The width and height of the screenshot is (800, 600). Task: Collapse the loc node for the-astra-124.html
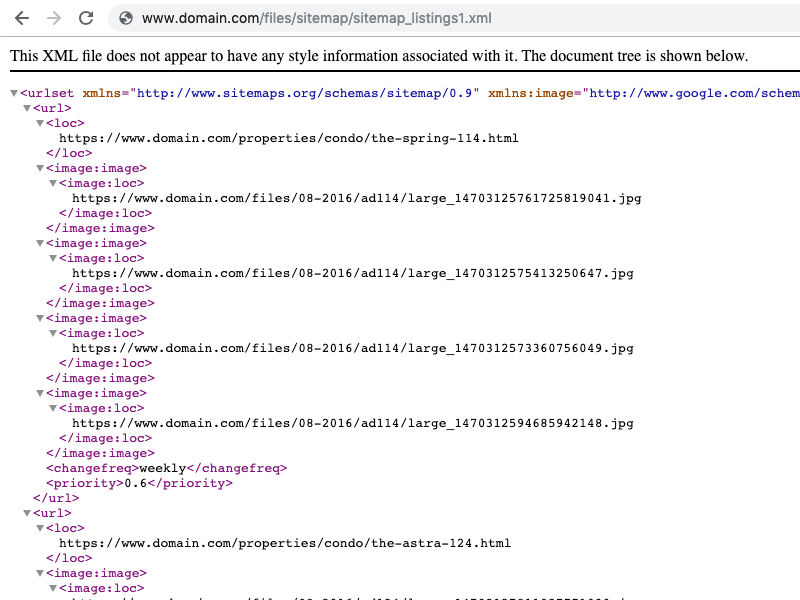pyautogui.click(x=40, y=529)
